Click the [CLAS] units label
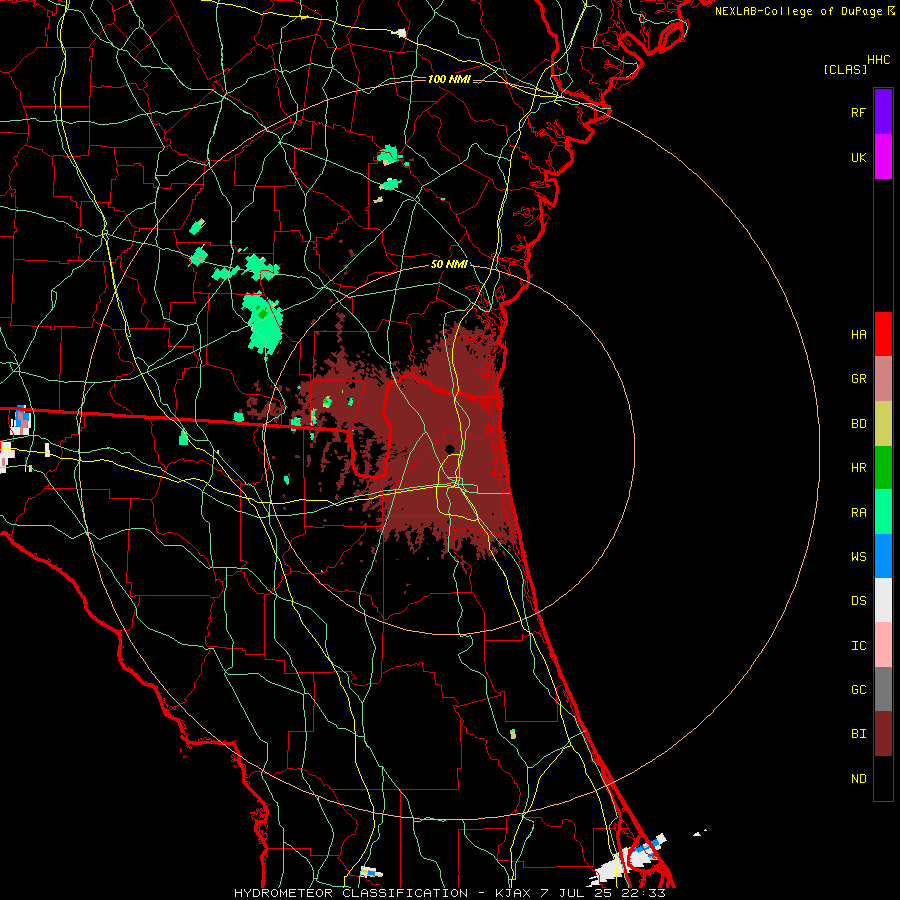Viewport: 900px width, 900px height. [845, 69]
